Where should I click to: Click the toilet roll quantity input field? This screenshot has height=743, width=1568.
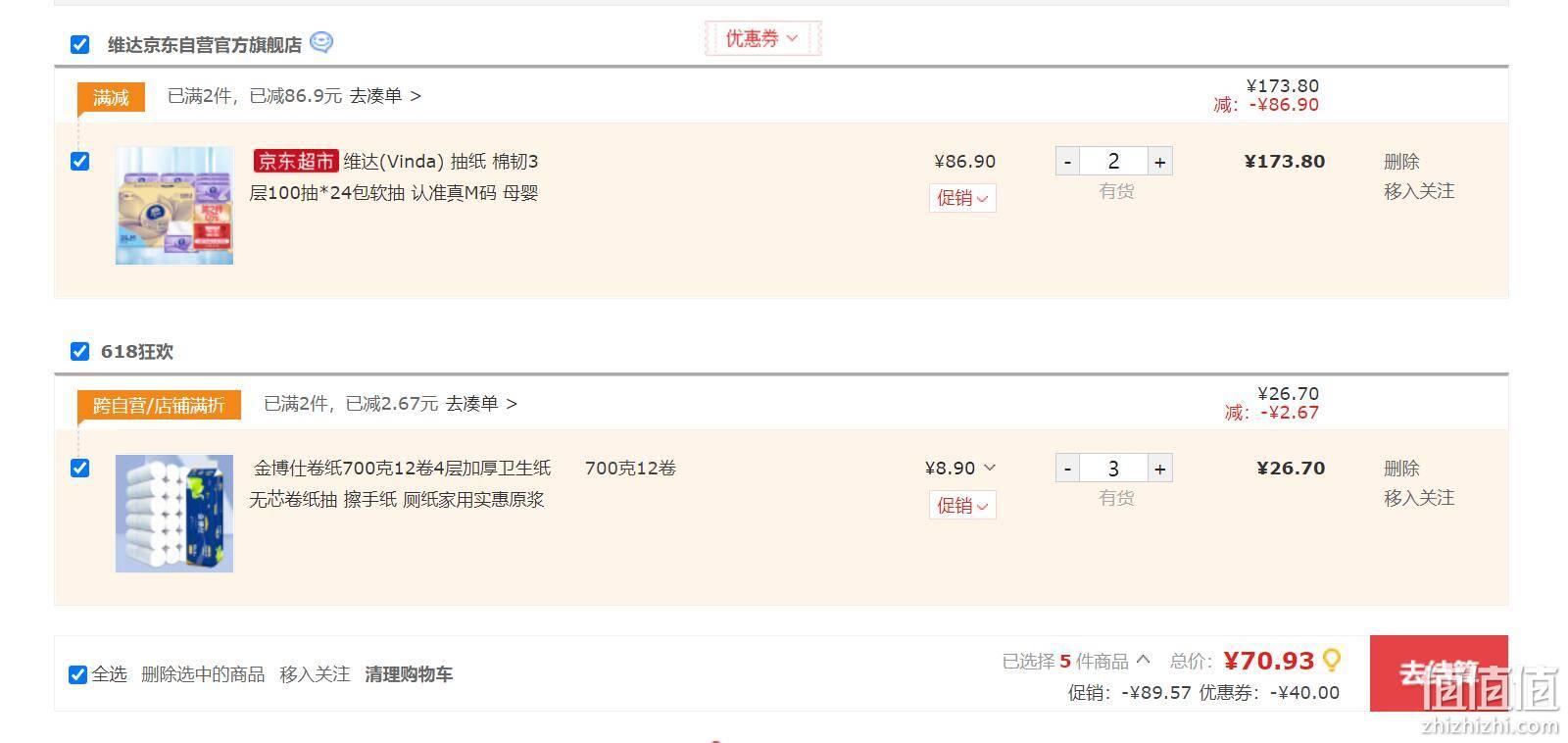coord(1113,469)
